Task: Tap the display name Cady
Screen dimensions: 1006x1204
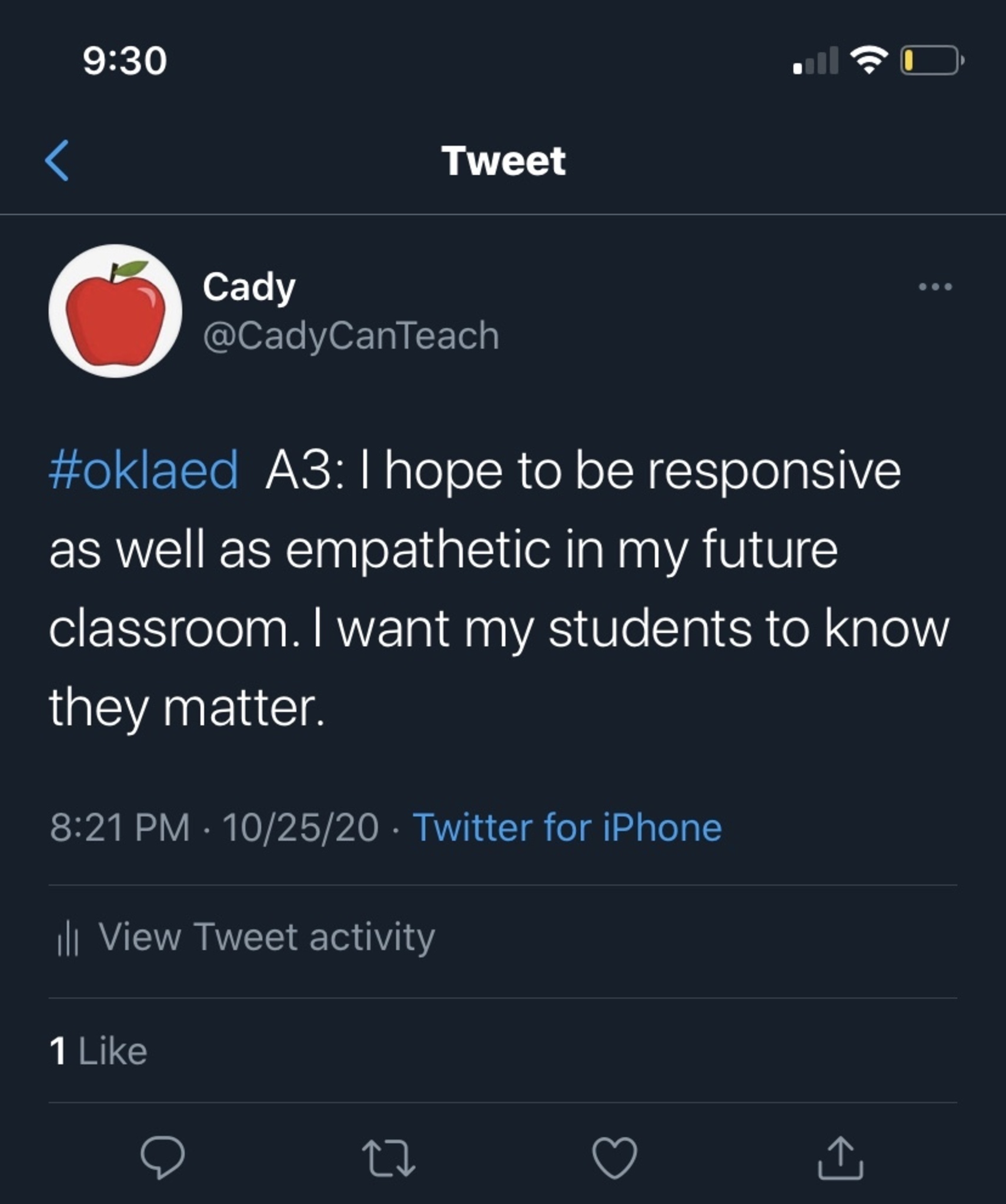Action: (249, 287)
